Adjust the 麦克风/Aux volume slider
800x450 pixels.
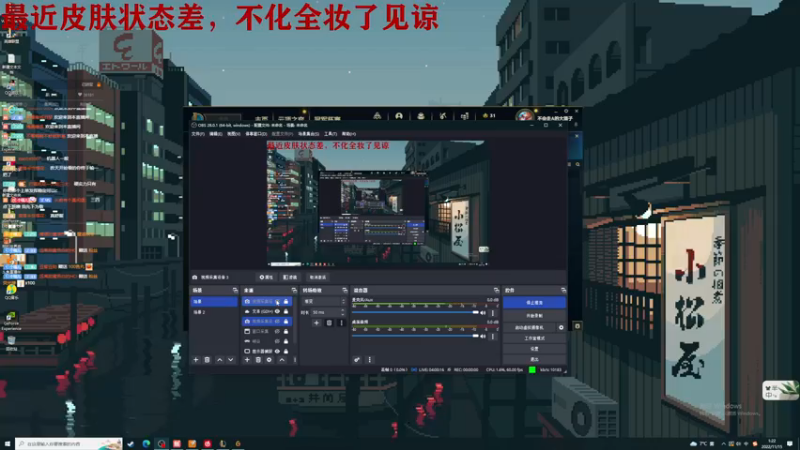point(415,312)
